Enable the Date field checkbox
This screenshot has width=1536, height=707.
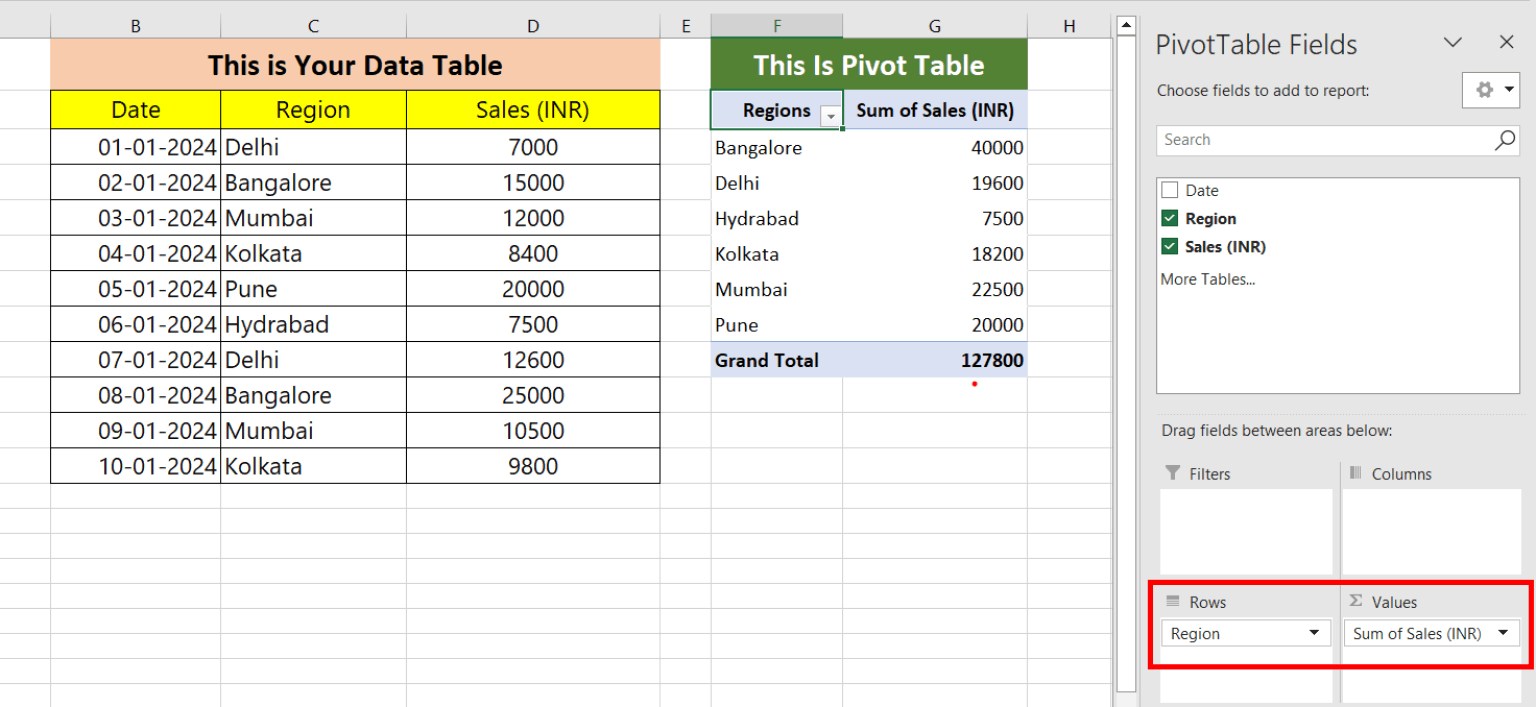[x=1170, y=190]
